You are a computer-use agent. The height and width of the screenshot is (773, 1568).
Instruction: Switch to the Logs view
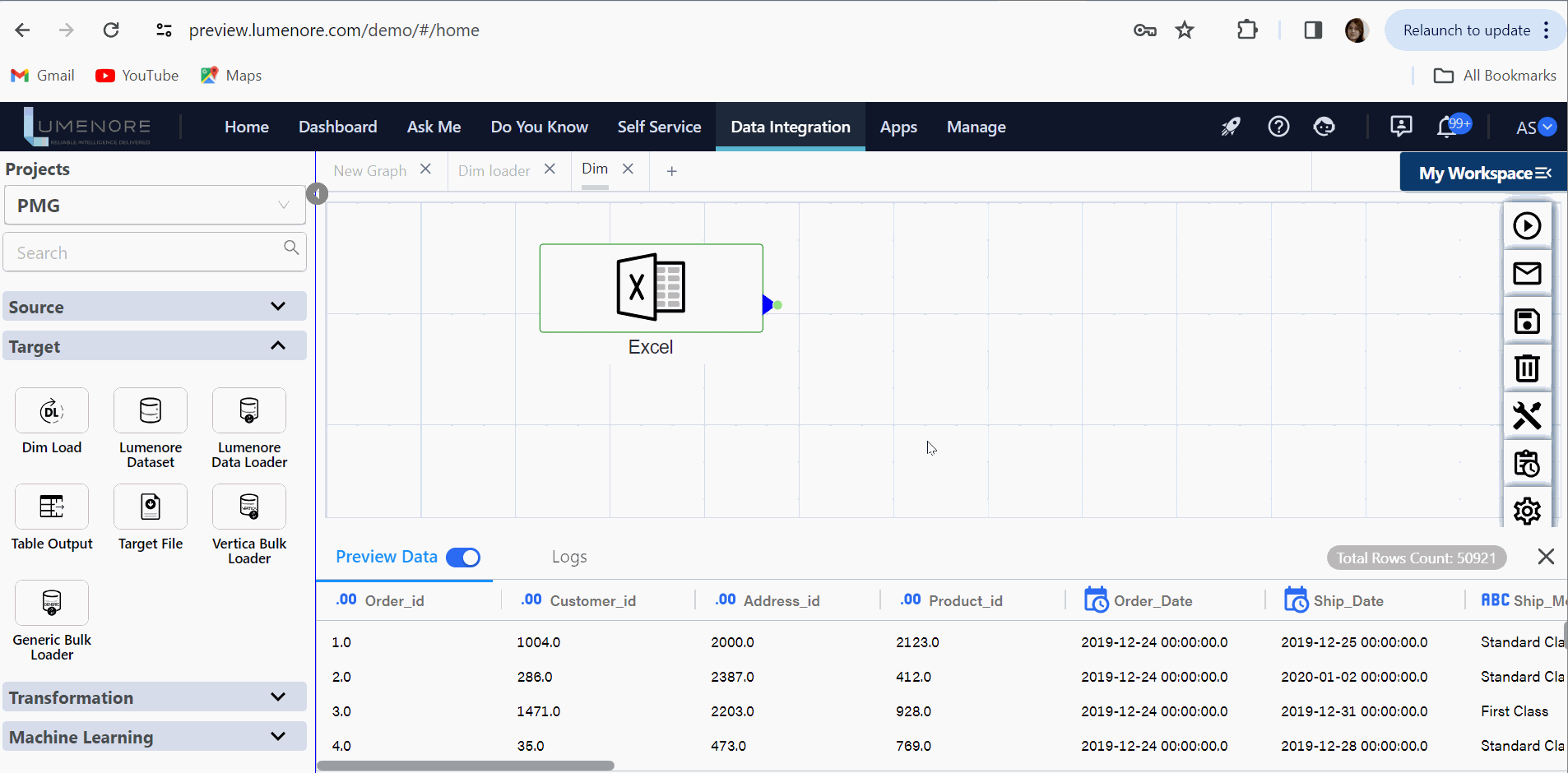tap(569, 558)
